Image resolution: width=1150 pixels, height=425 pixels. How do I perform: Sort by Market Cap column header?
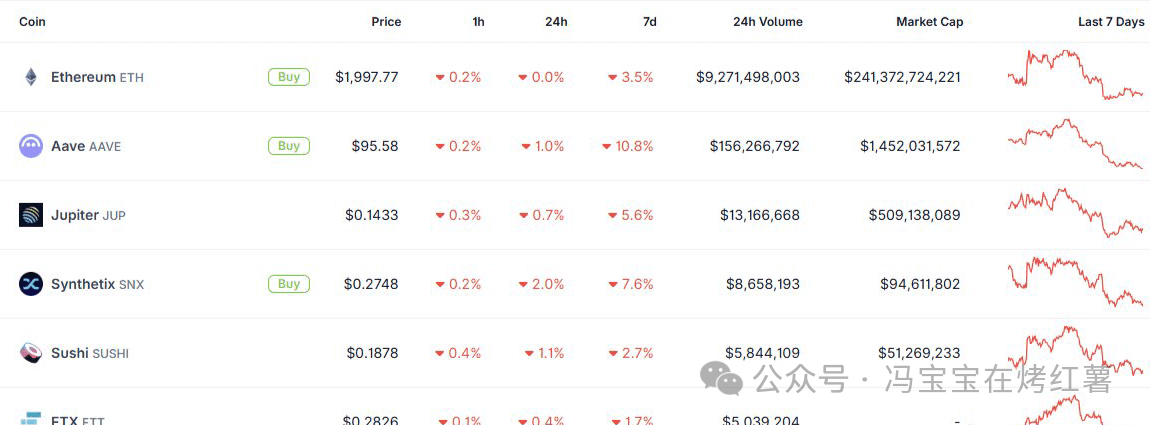coord(929,21)
